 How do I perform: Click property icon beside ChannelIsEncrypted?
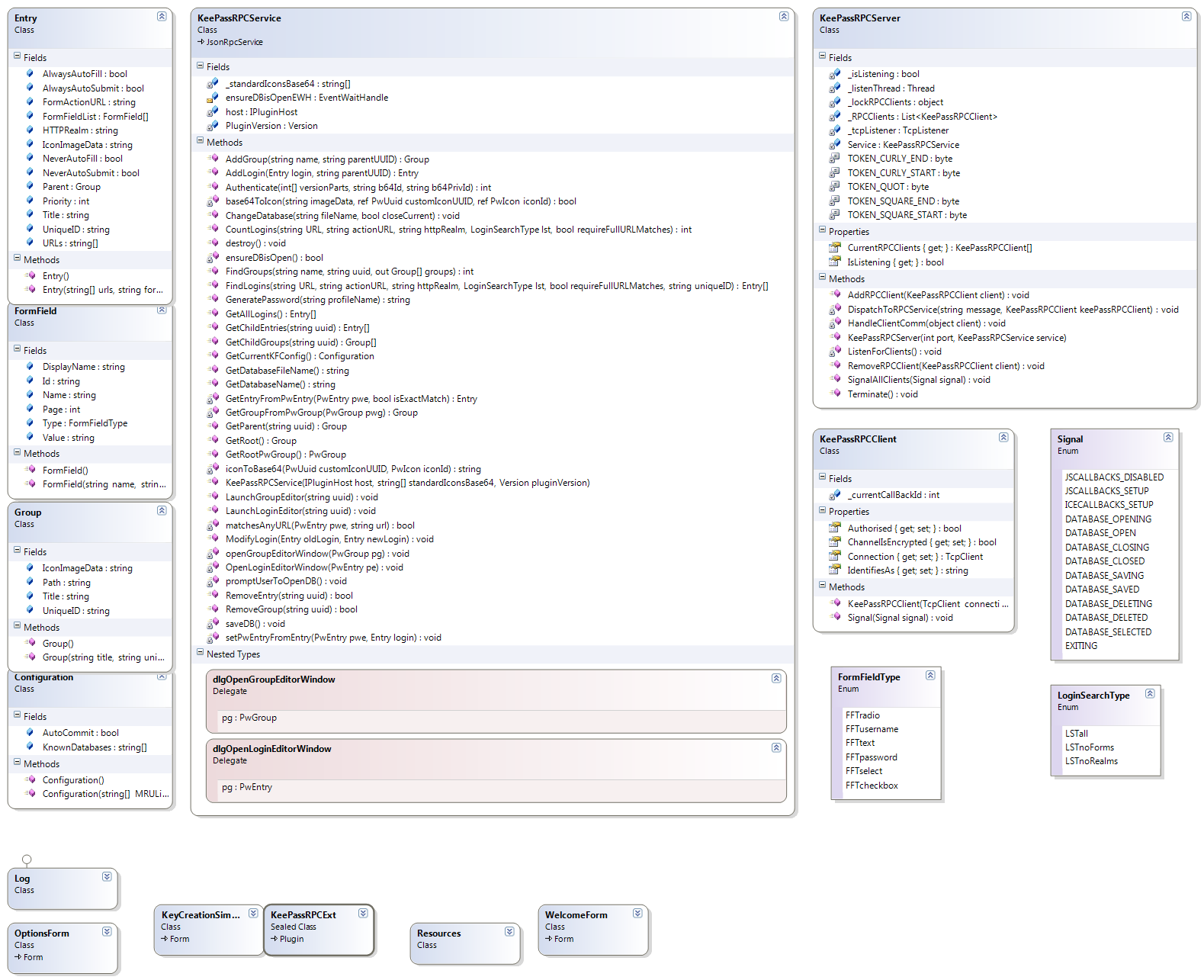tap(835, 542)
